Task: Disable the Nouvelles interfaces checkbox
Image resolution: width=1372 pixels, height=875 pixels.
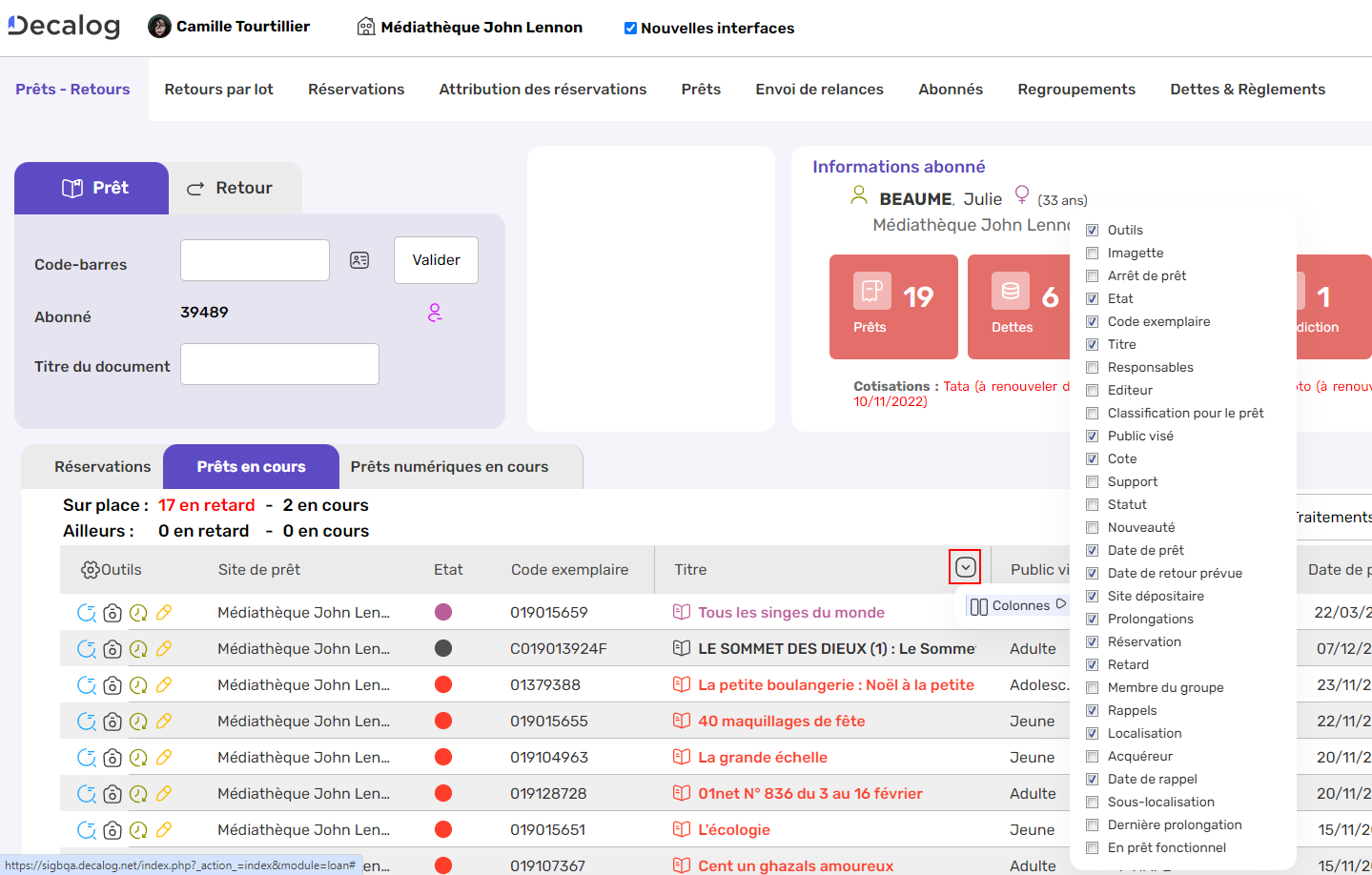Action: [630, 28]
